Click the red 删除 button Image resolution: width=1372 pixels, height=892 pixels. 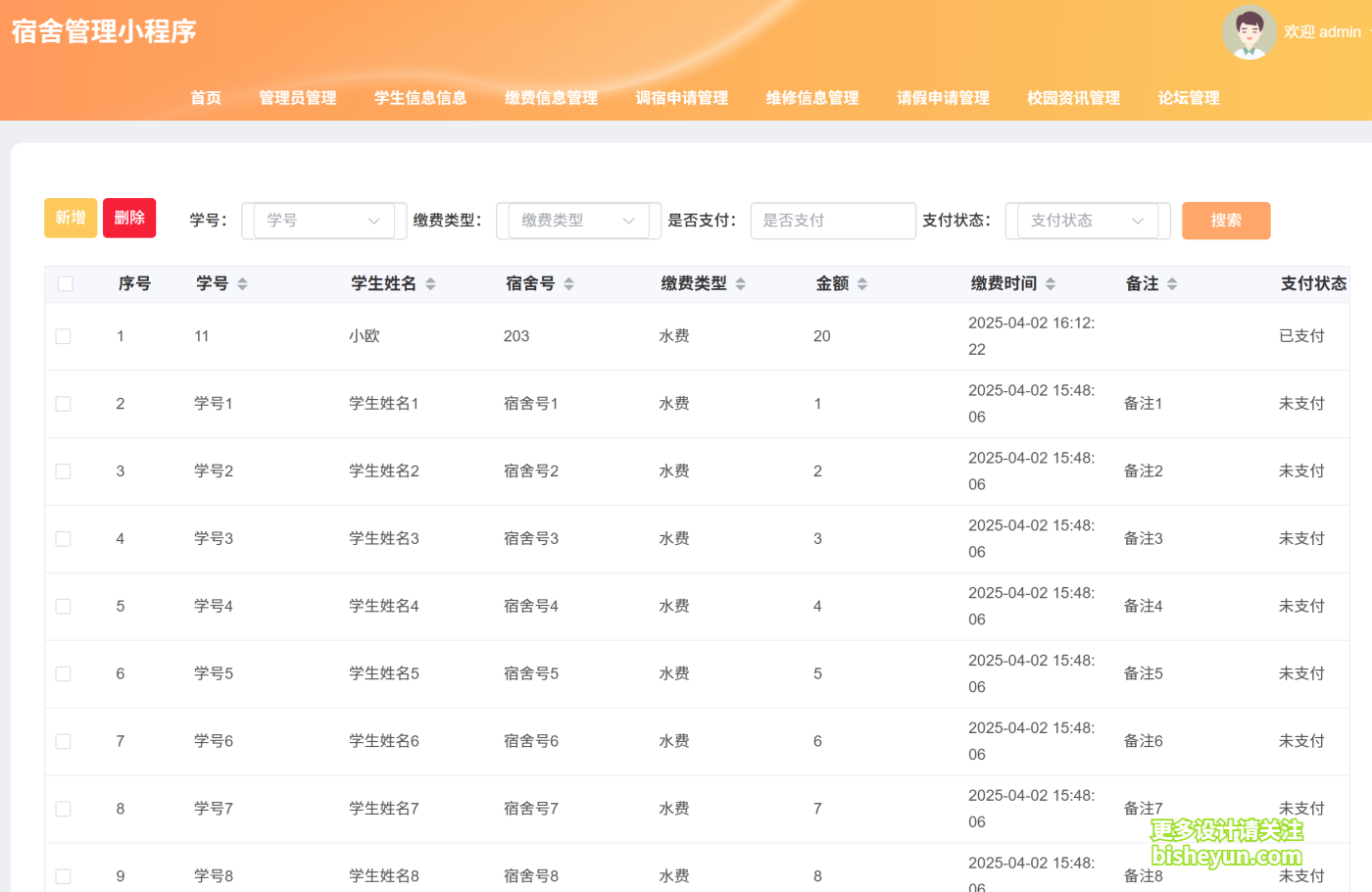129,218
